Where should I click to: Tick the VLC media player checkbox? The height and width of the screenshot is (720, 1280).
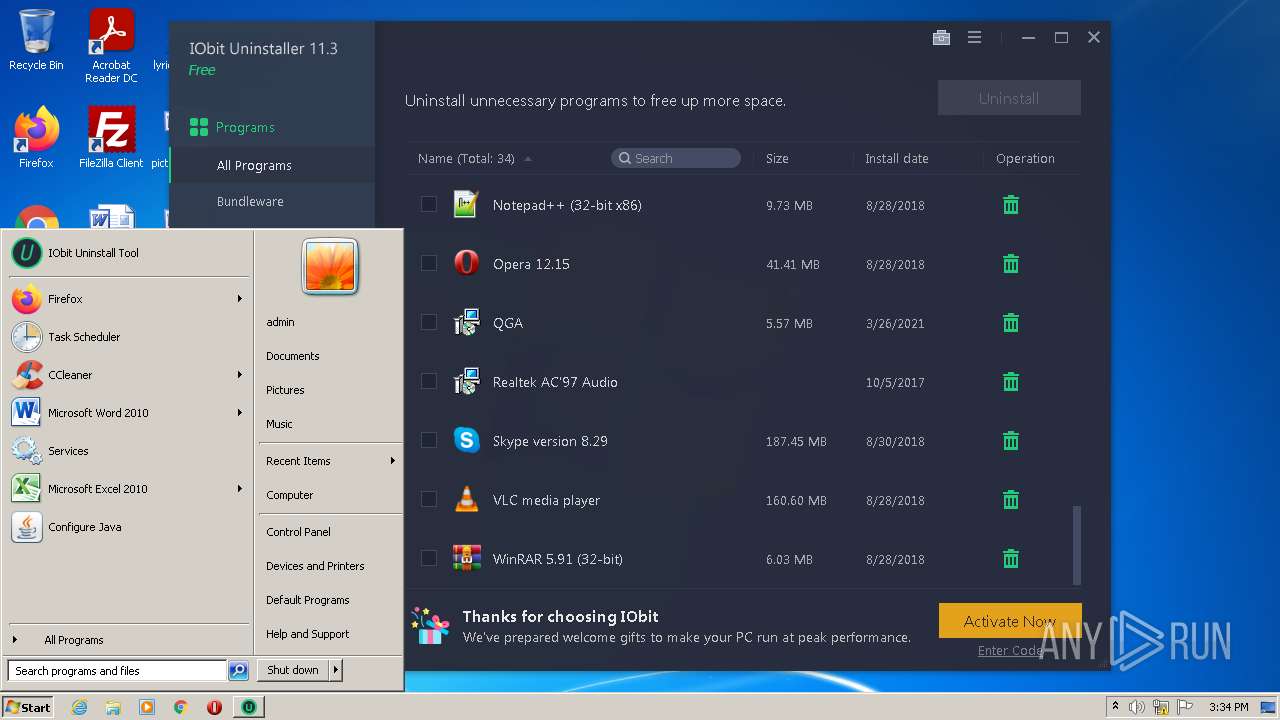pos(429,499)
